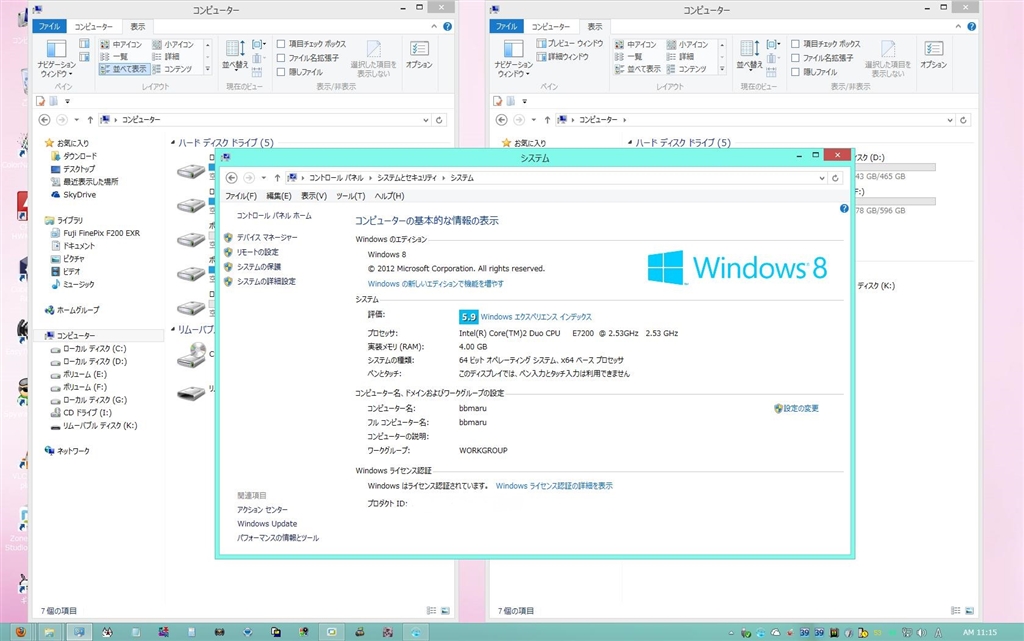The height and width of the screenshot is (641, 1024).
Task: Open address history dropdown in left Explorer
Action: 426,120
